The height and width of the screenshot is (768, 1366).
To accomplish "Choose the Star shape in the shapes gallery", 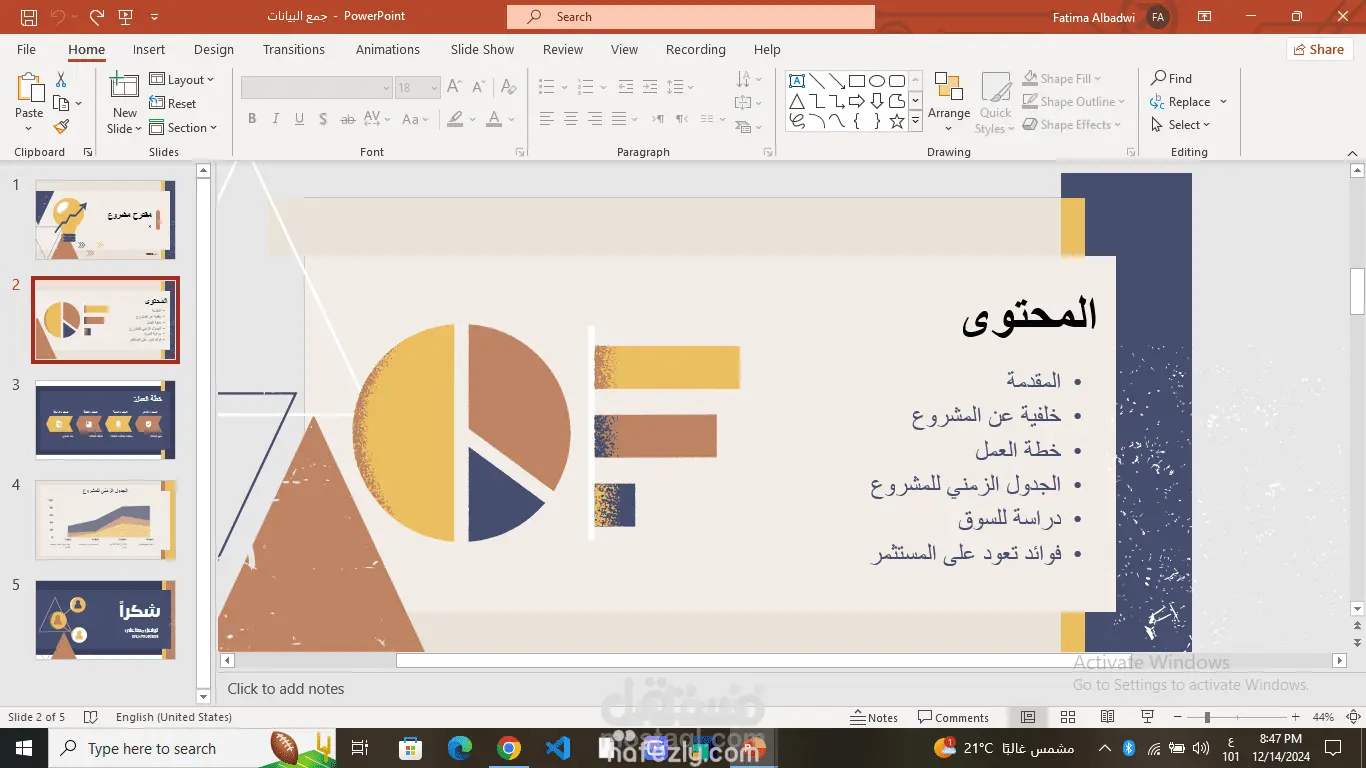I will click(x=897, y=121).
